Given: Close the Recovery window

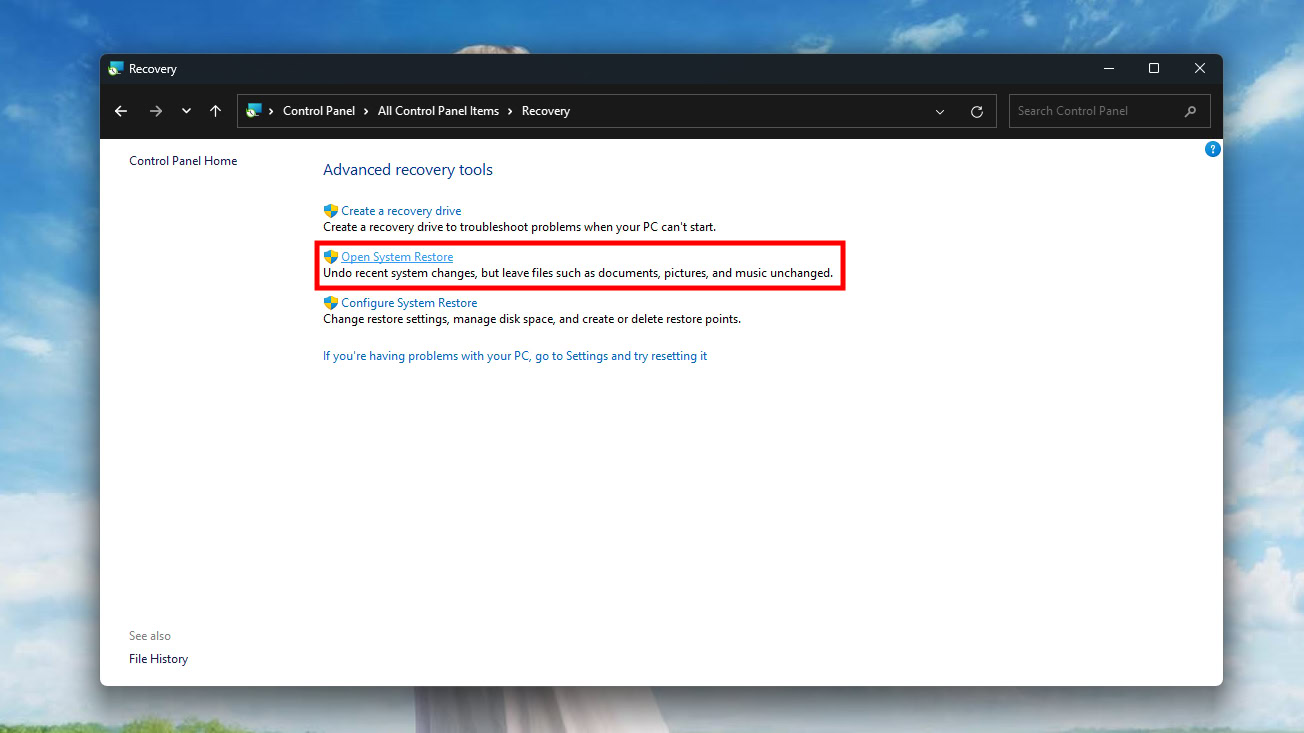Looking at the screenshot, I should 1200,69.
